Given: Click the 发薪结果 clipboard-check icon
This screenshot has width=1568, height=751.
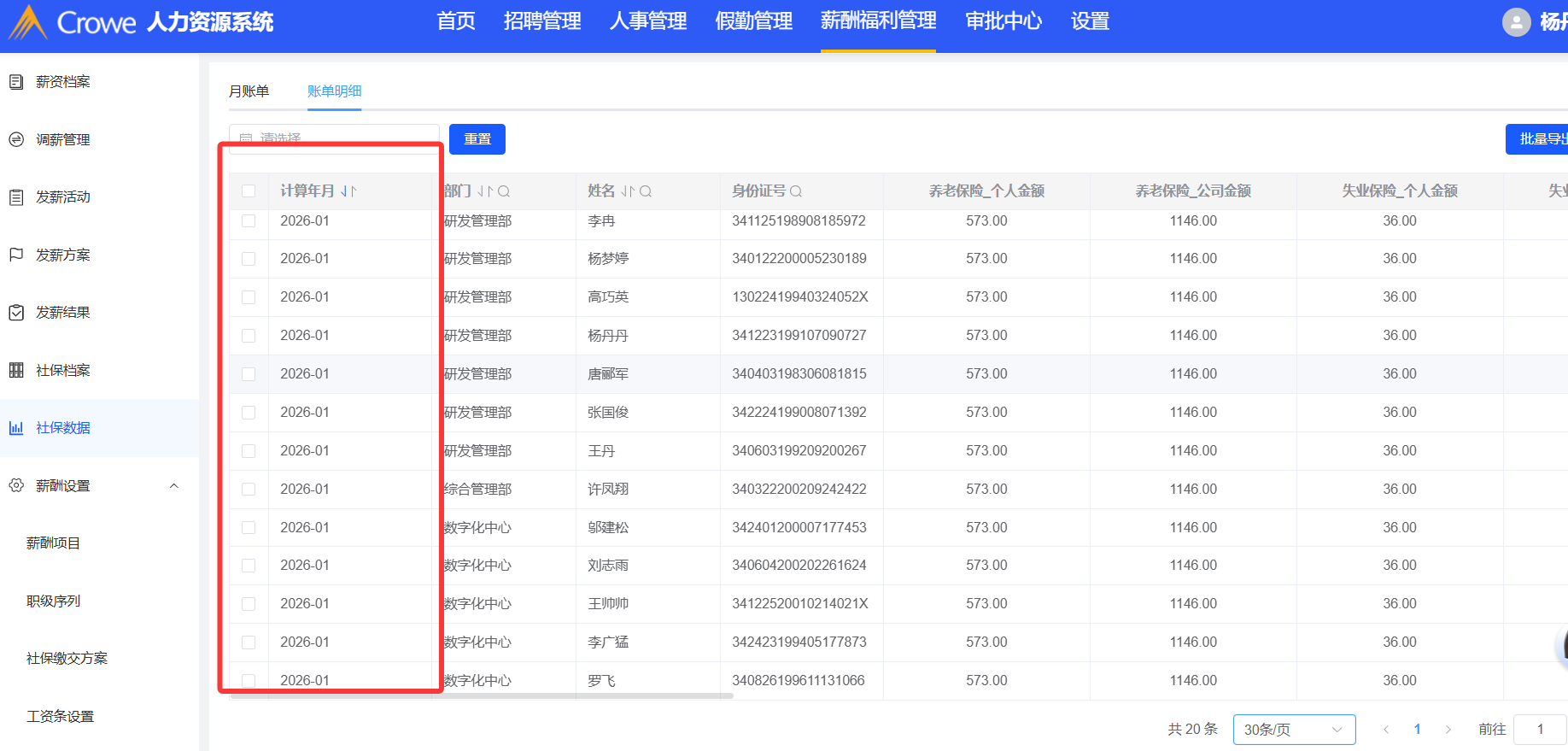Looking at the screenshot, I should click(16, 313).
